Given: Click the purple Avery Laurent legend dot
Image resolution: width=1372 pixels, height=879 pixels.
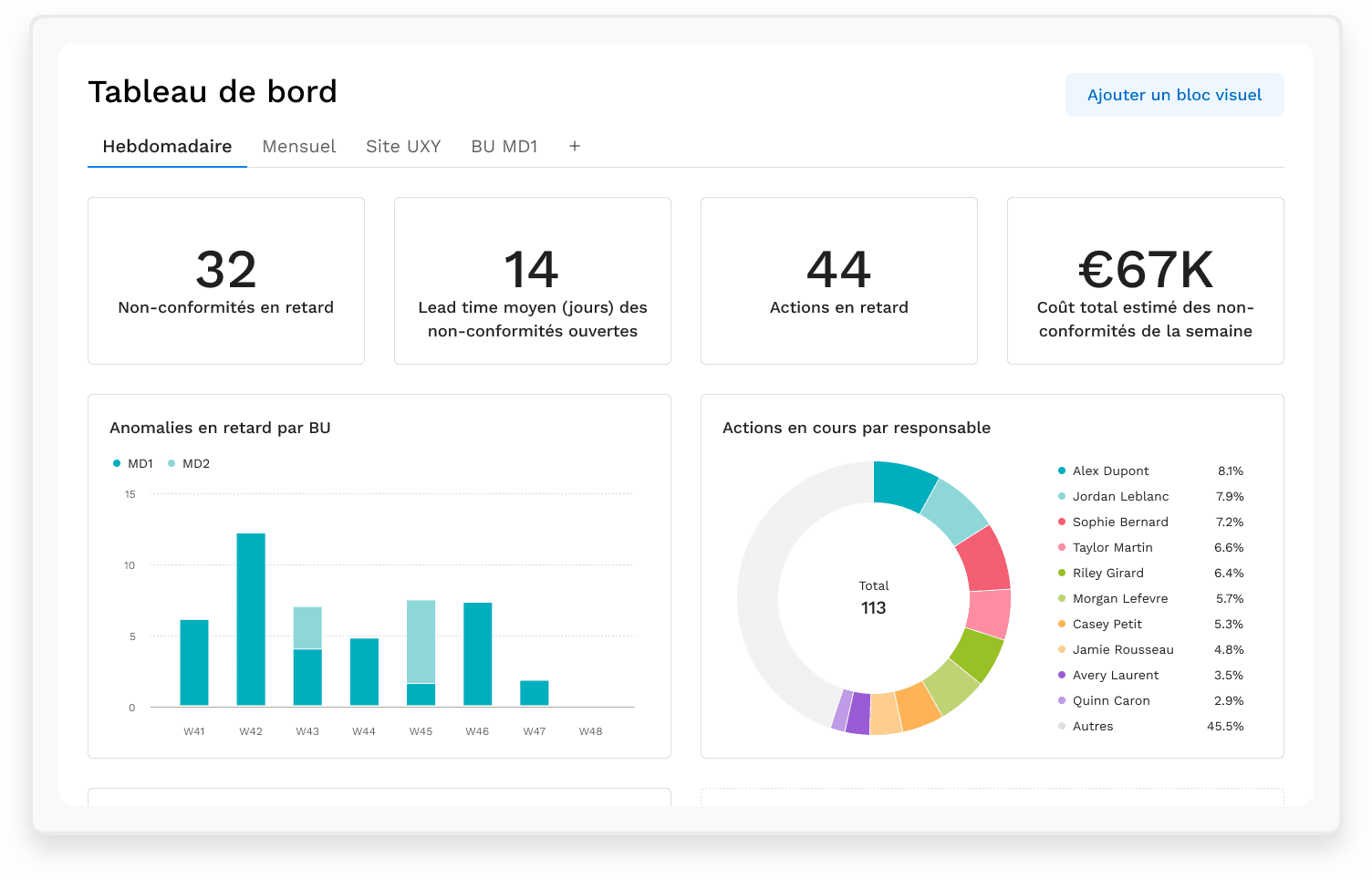Looking at the screenshot, I should 1062,675.
